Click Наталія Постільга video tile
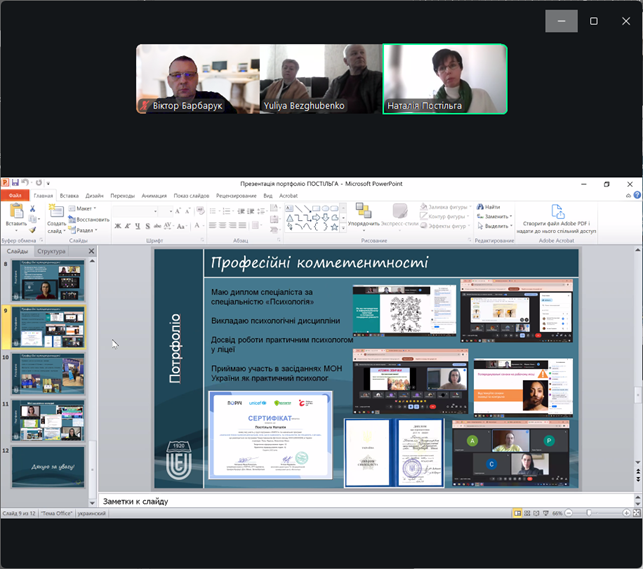This screenshot has height=569, width=643. (445, 79)
